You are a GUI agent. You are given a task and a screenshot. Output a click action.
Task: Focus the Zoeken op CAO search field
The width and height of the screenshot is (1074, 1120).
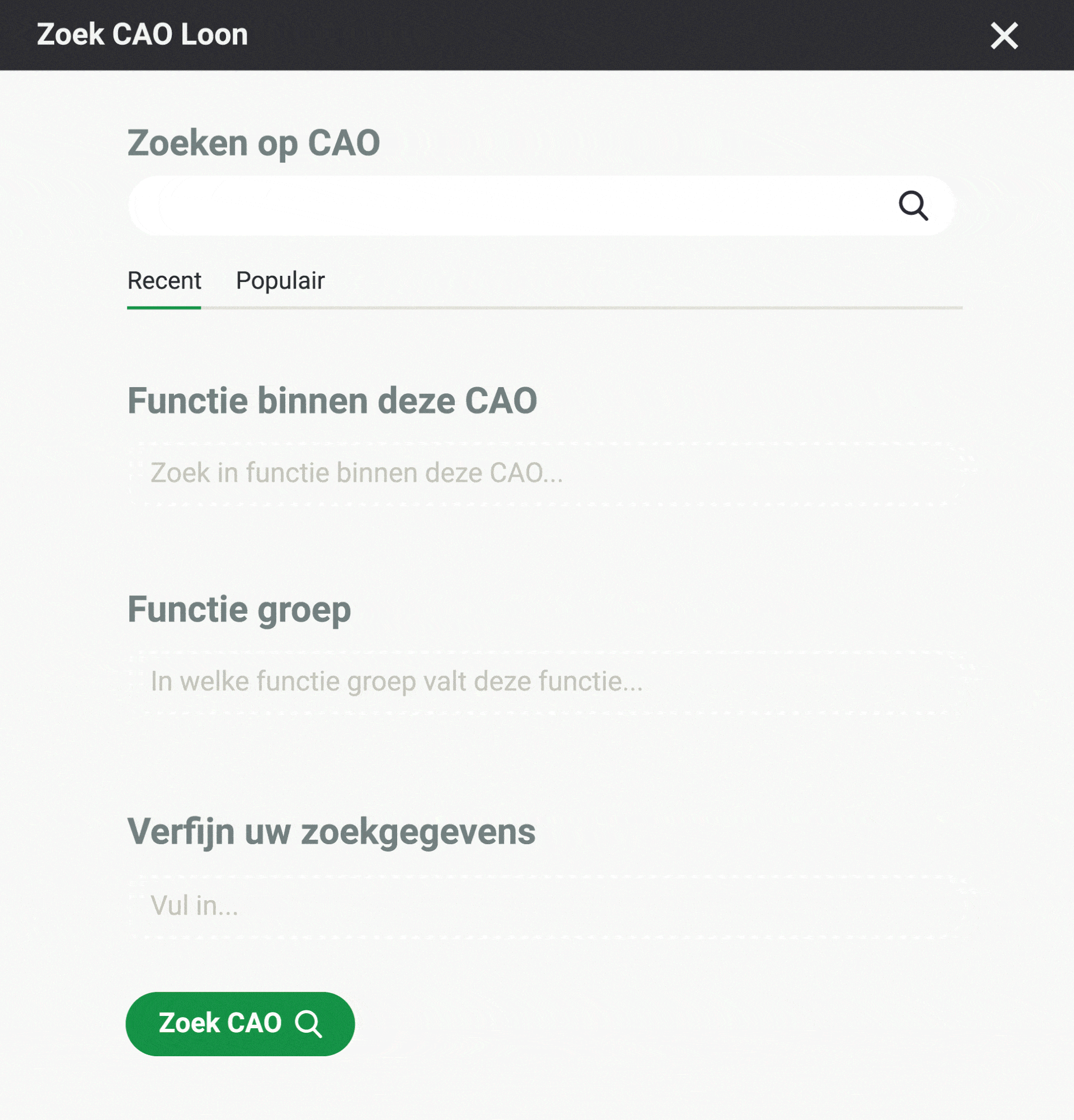514,206
